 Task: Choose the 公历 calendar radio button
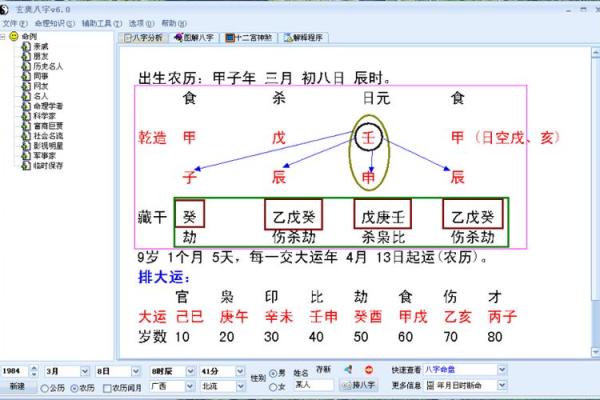(x=44, y=388)
